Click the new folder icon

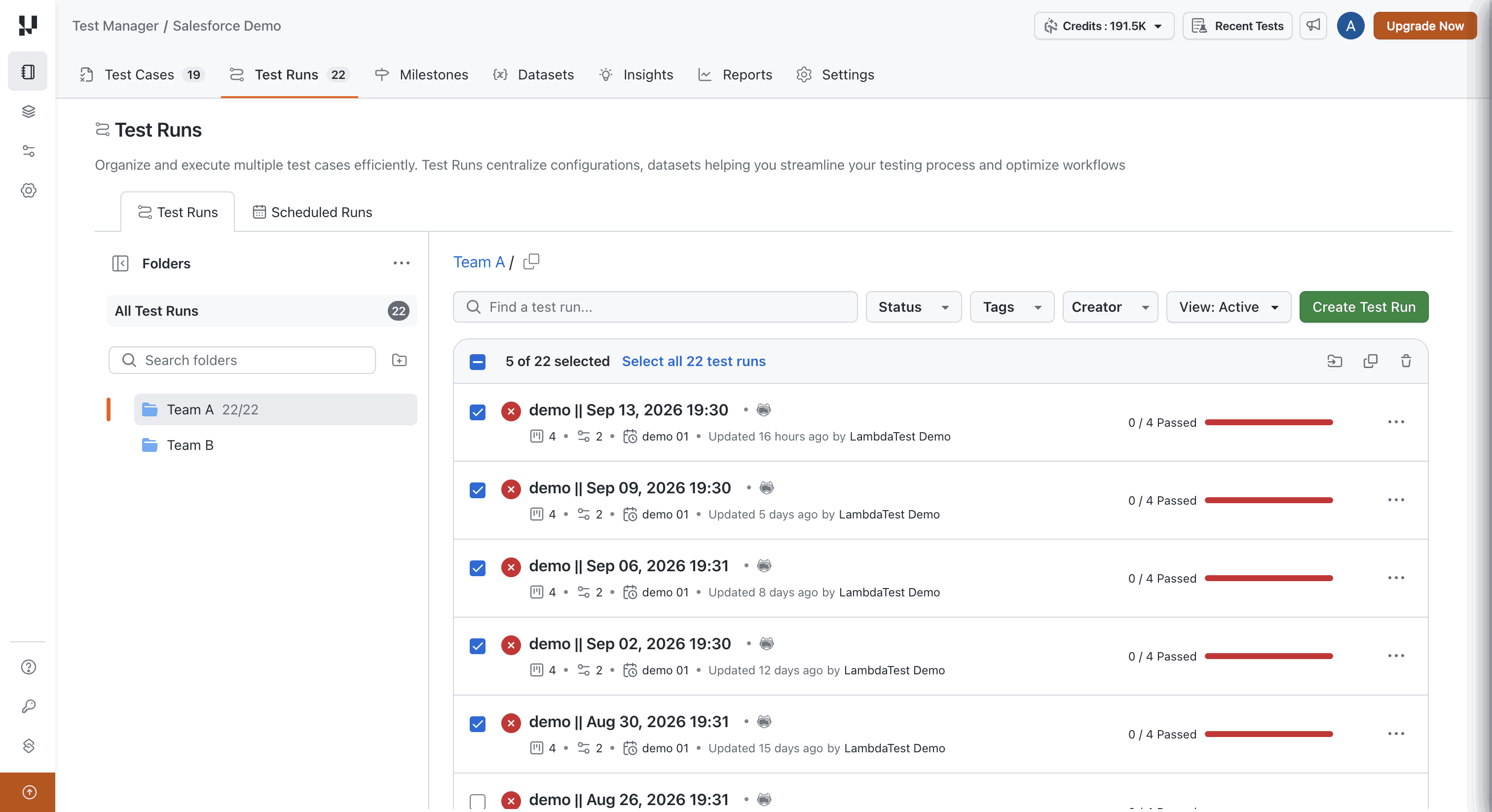click(399, 360)
